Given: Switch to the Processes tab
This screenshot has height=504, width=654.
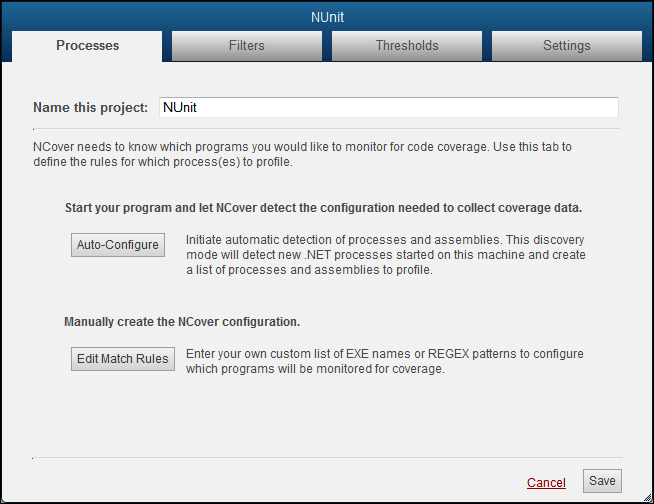Looking at the screenshot, I should tap(87, 45).
